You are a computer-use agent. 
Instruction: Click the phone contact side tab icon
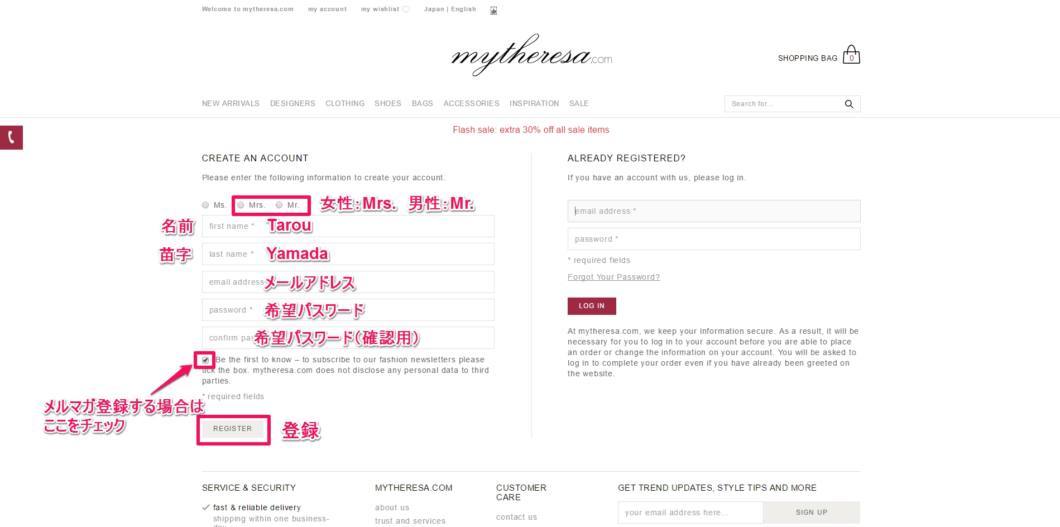(x=11, y=137)
